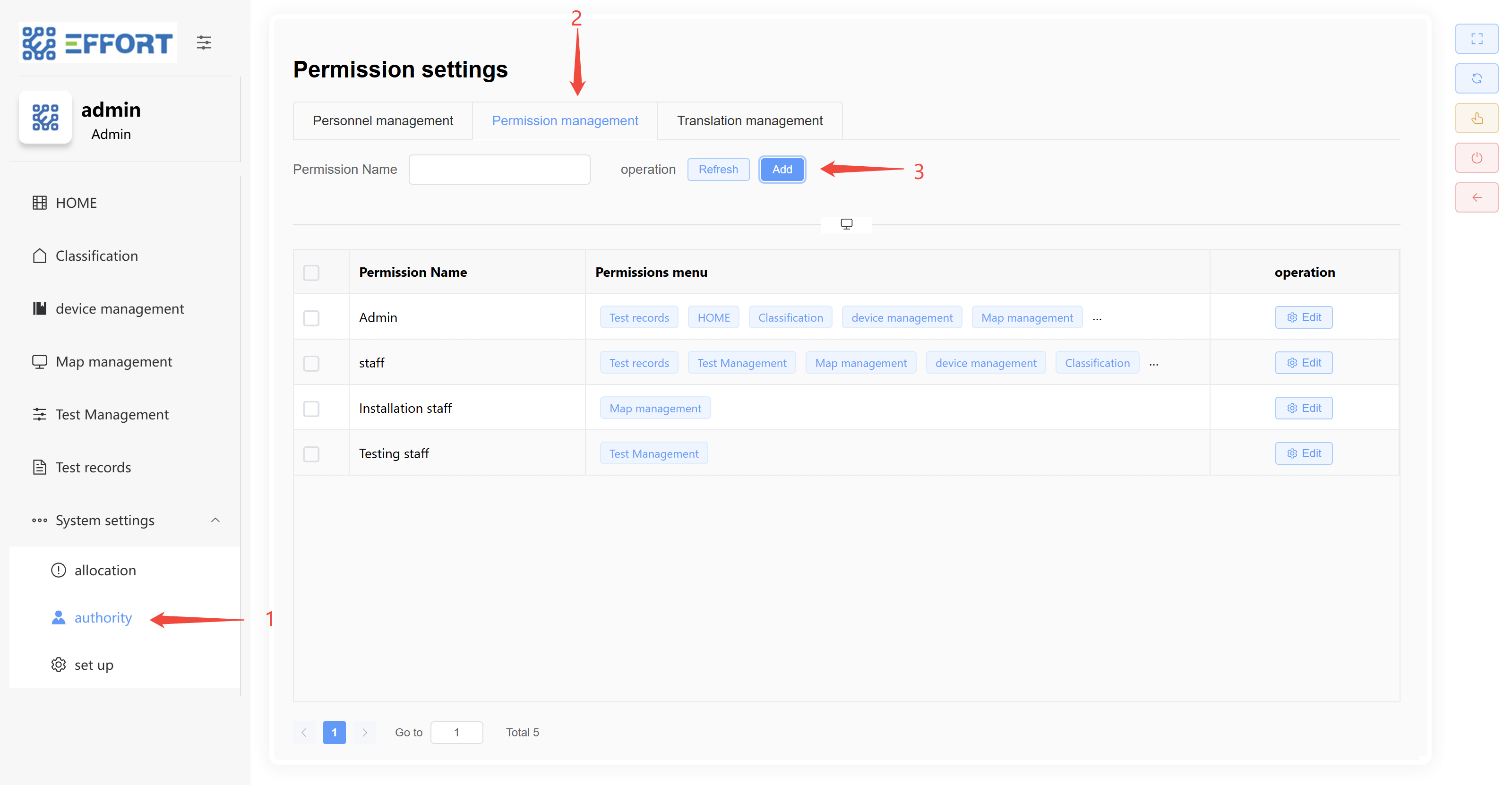The image size is (1512, 785).
Task: Focus the Permission Name search field
Action: pos(499,170)
